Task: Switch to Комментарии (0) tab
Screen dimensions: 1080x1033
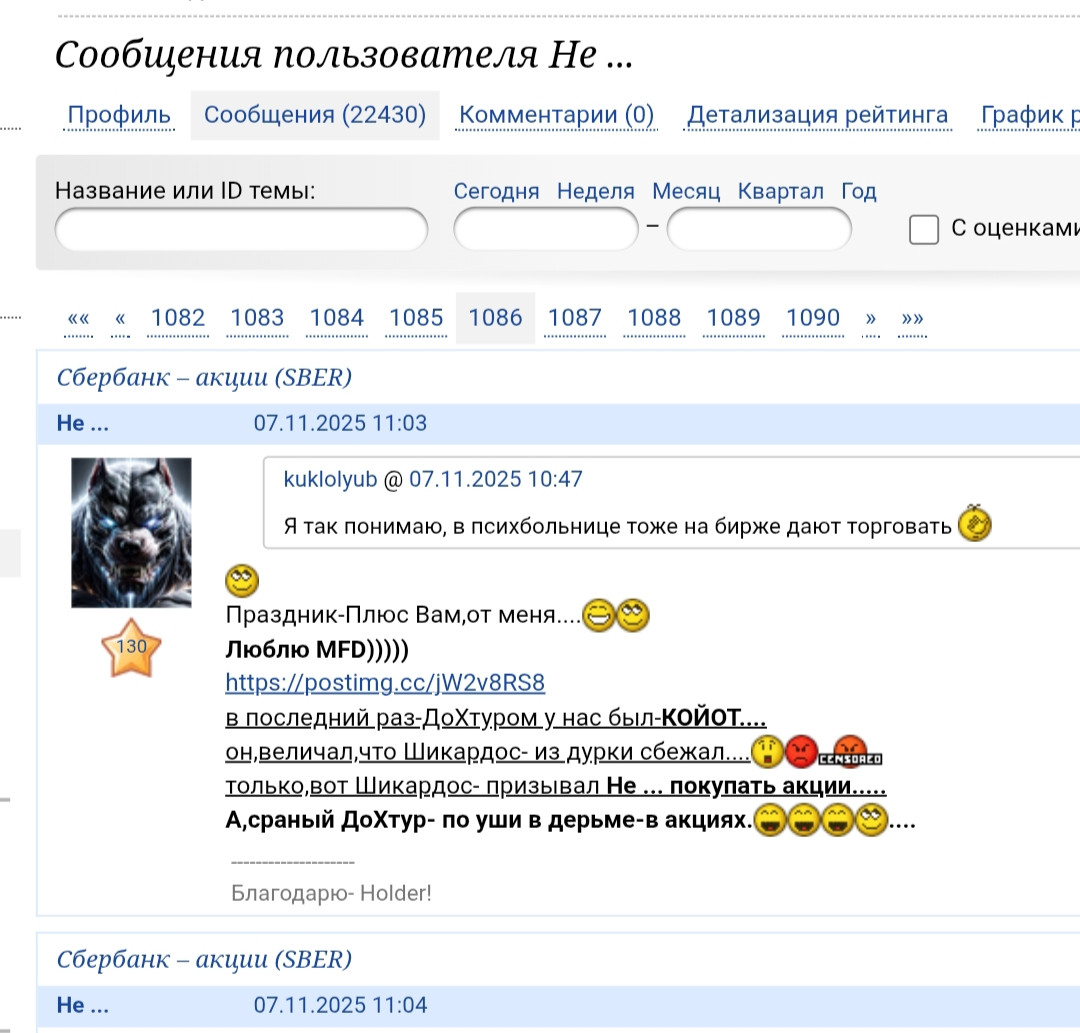Action: click(557, 115)
